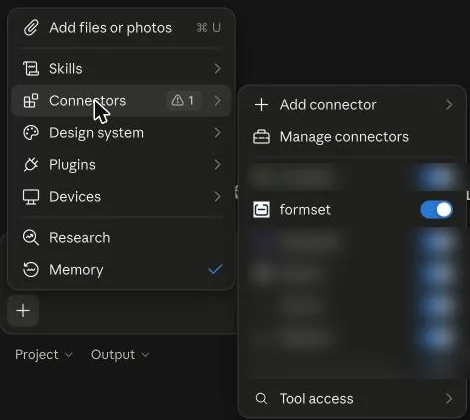
Task: Toggle the Memory checkmark
Action: click(215, 269)
